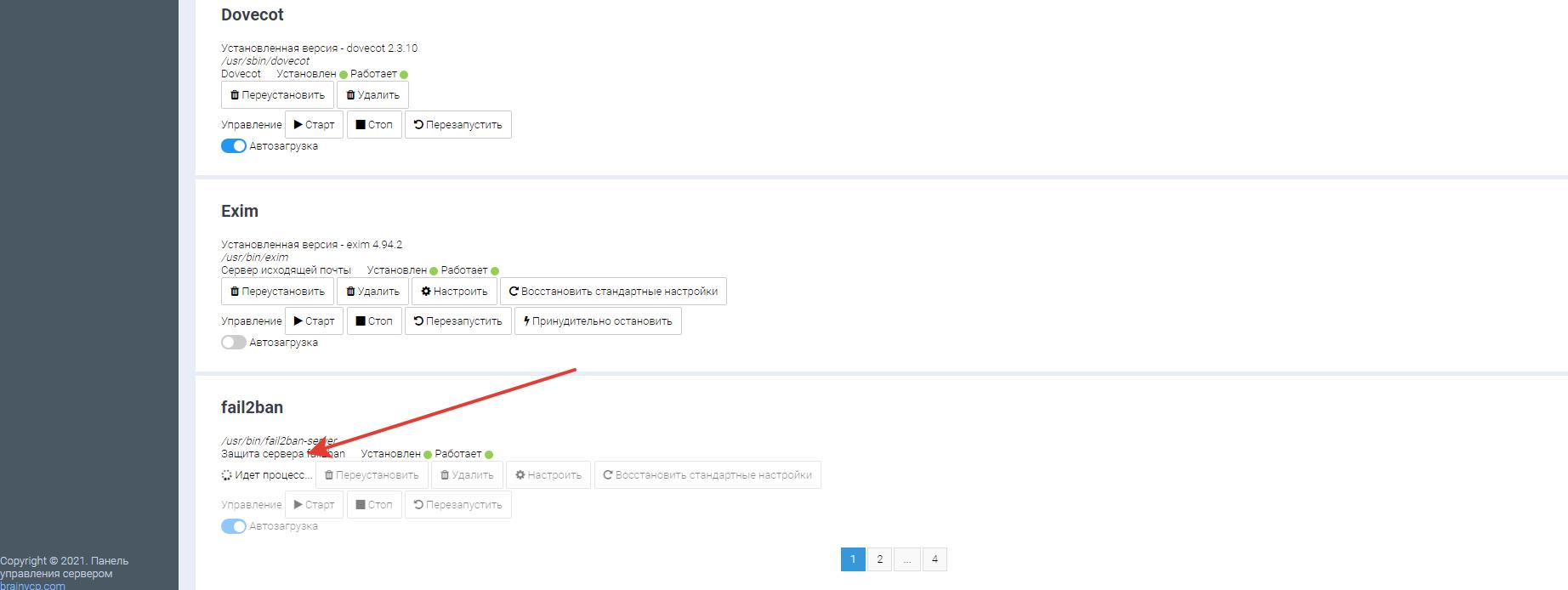Toggle fail2ban Автозагрузка switch
The width and height of the screenshot is (1568, 590).
click(x=234, y=526)
